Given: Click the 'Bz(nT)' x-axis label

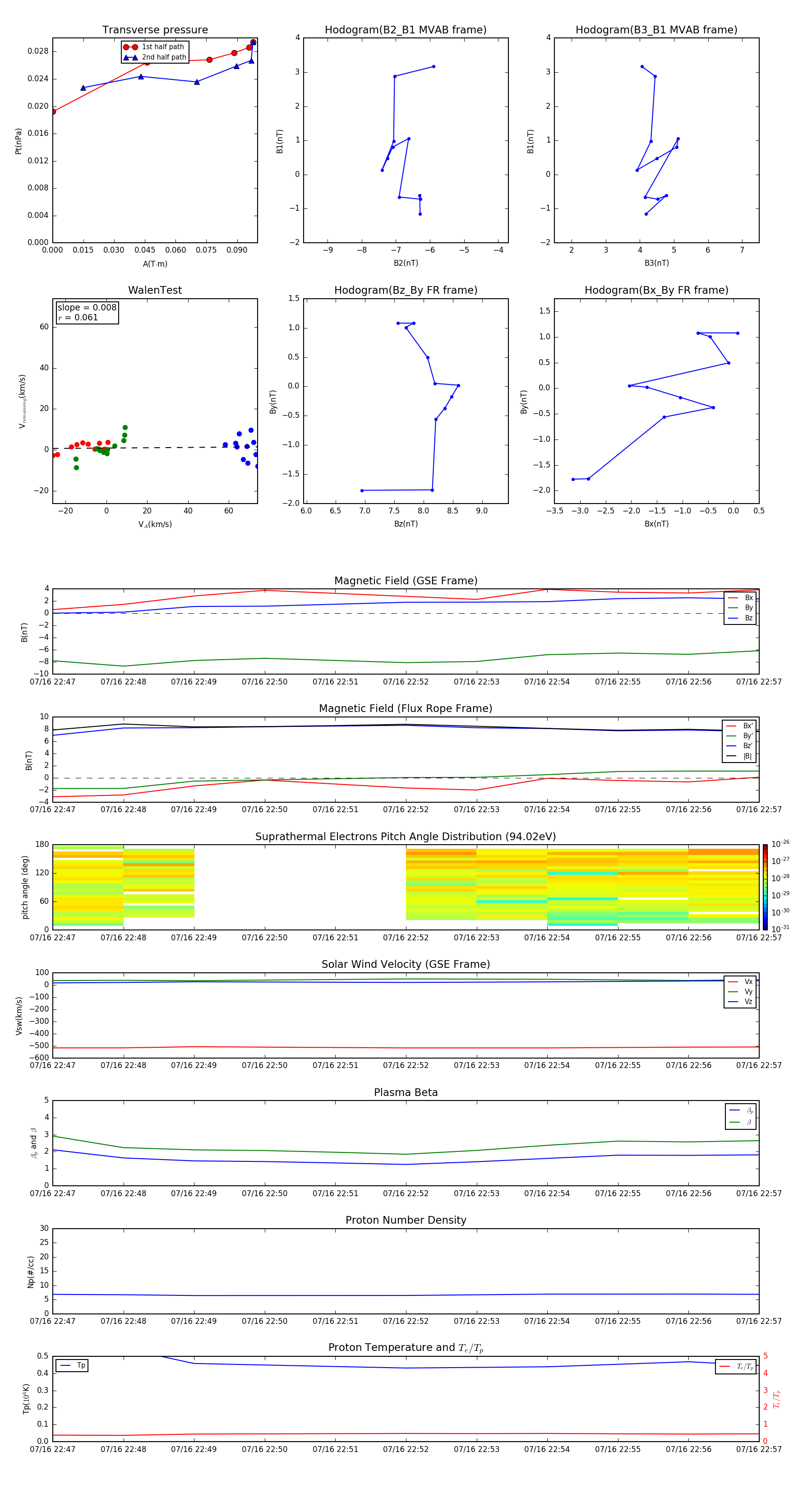Looking at the screenshot, I should point(406,524).
